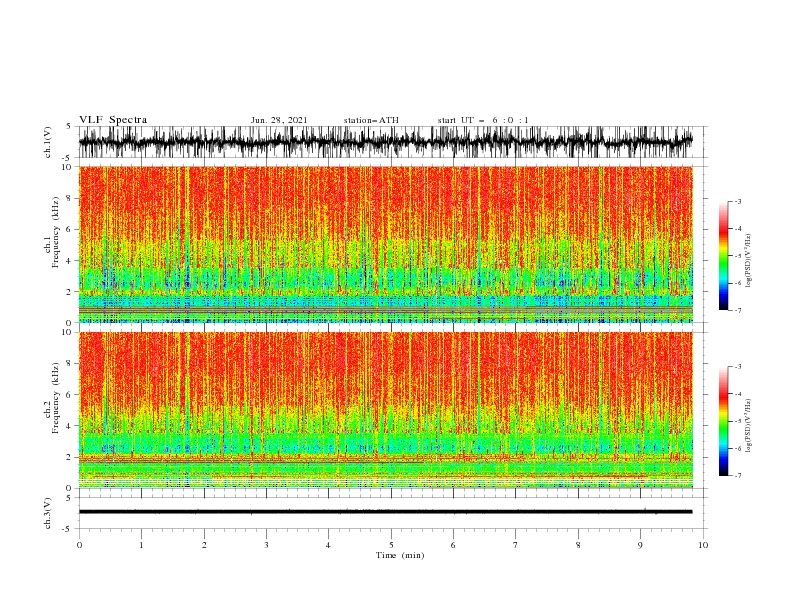Click the "8" tick on ch.2 frequency axis
Image resolution: width=792 pixels, height=612 pixels.
coord(69,364)
